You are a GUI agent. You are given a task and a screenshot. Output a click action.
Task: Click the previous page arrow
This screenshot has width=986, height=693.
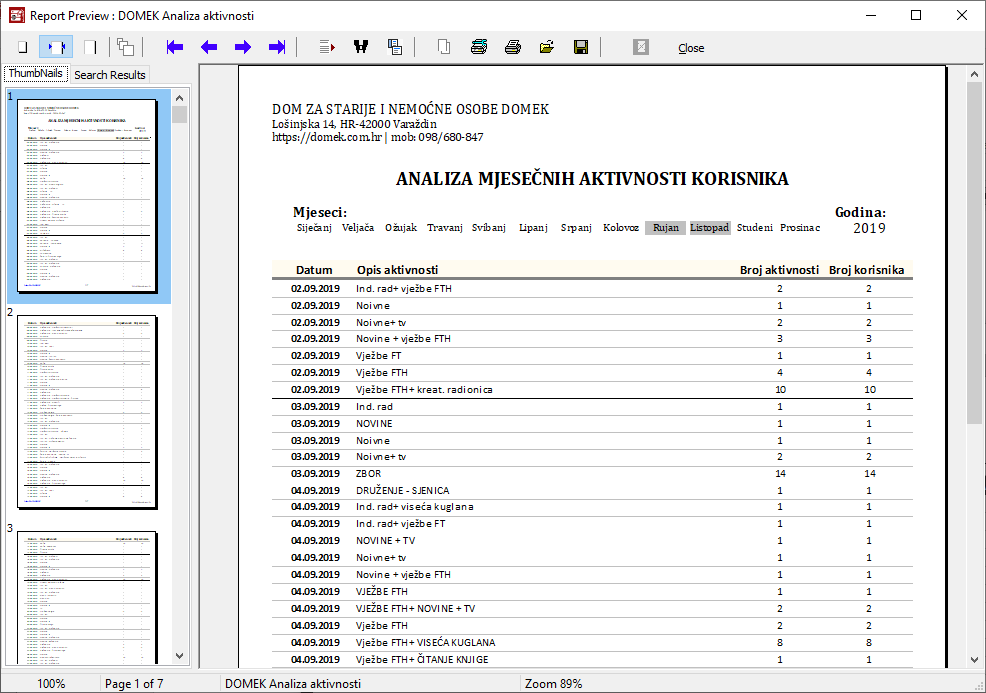(x=209, y=47)
